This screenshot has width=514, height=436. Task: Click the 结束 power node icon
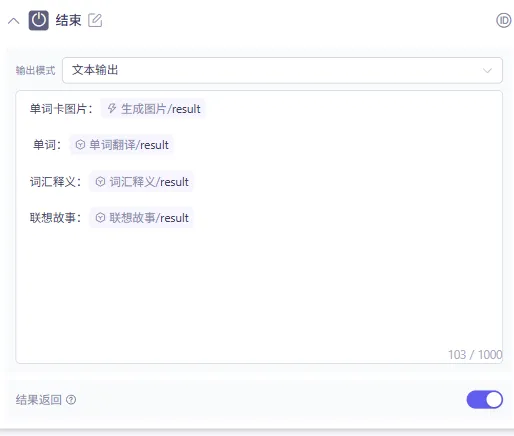[x=39, y=20]
